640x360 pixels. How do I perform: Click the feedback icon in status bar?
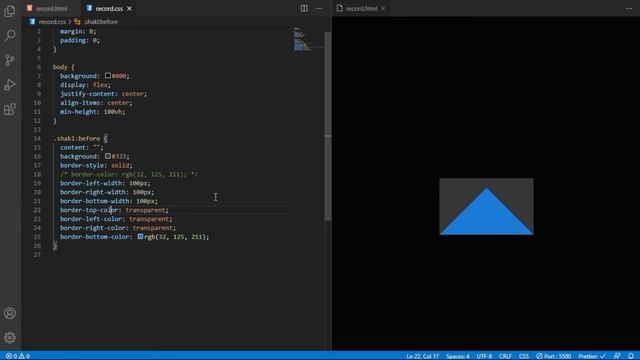pyautogui.click(x=617, y=356)
